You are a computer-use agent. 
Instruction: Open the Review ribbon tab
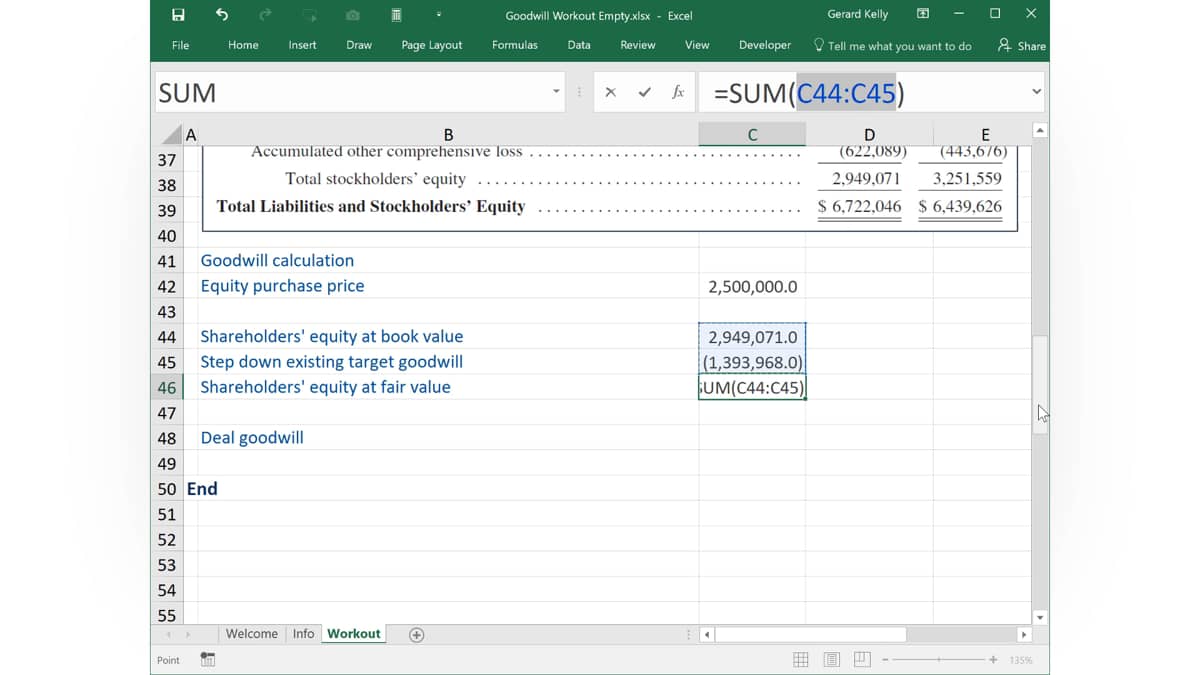tap(637, 45)
